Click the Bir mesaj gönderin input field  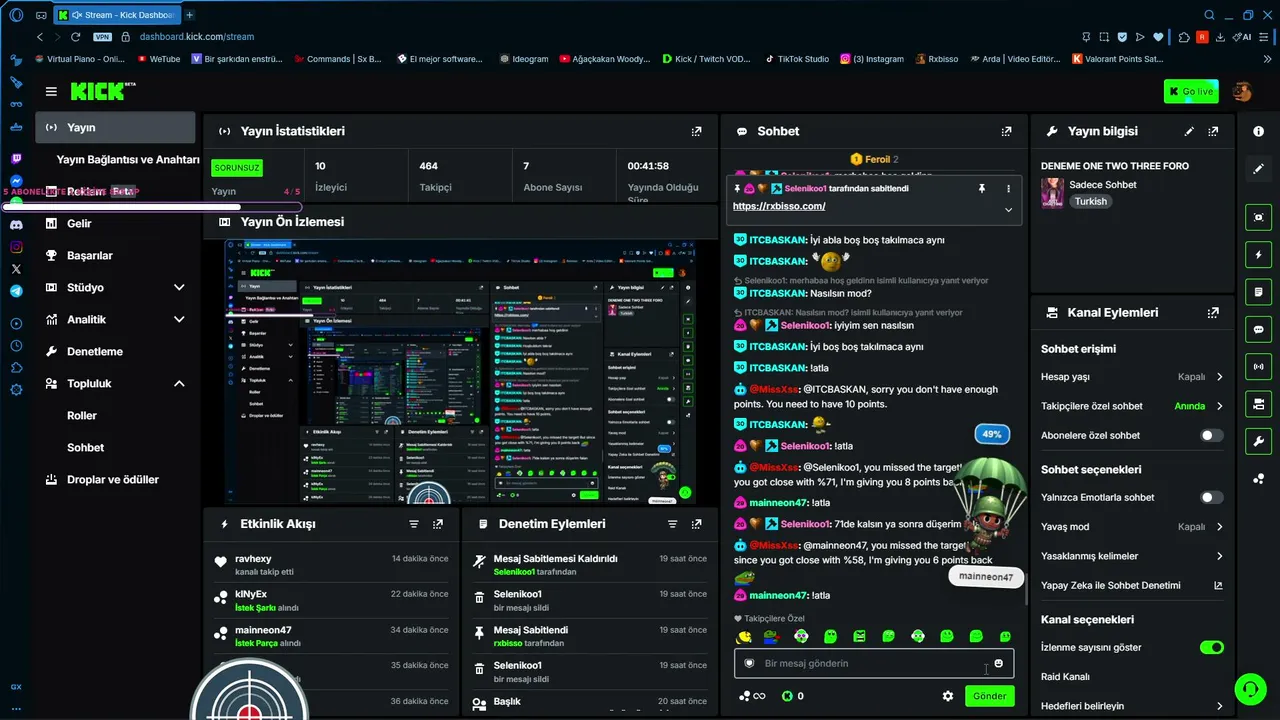874,663
